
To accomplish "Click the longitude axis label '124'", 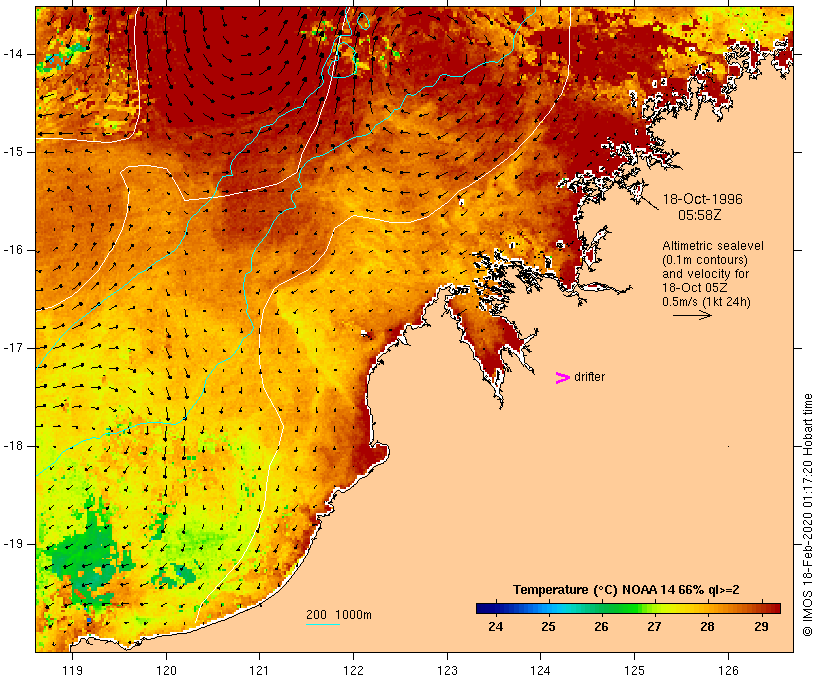I will (541, 670).
